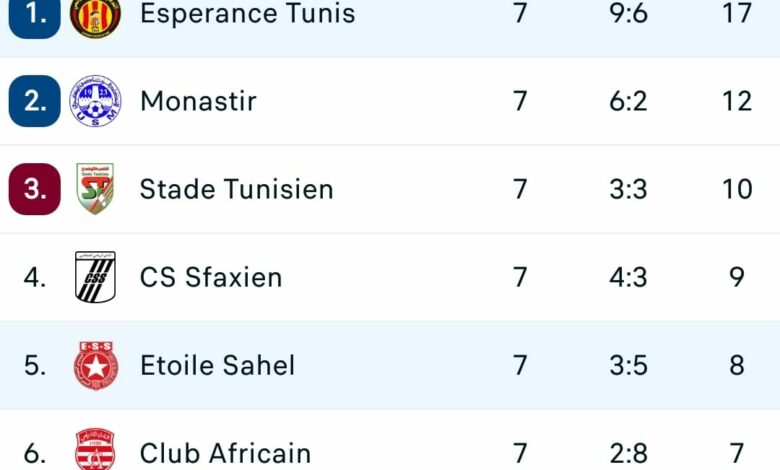This screenshot has width=780, height=470.
Task: Click Esperance Tunis 9:6 goal record
Action: (x=629, y=15)
